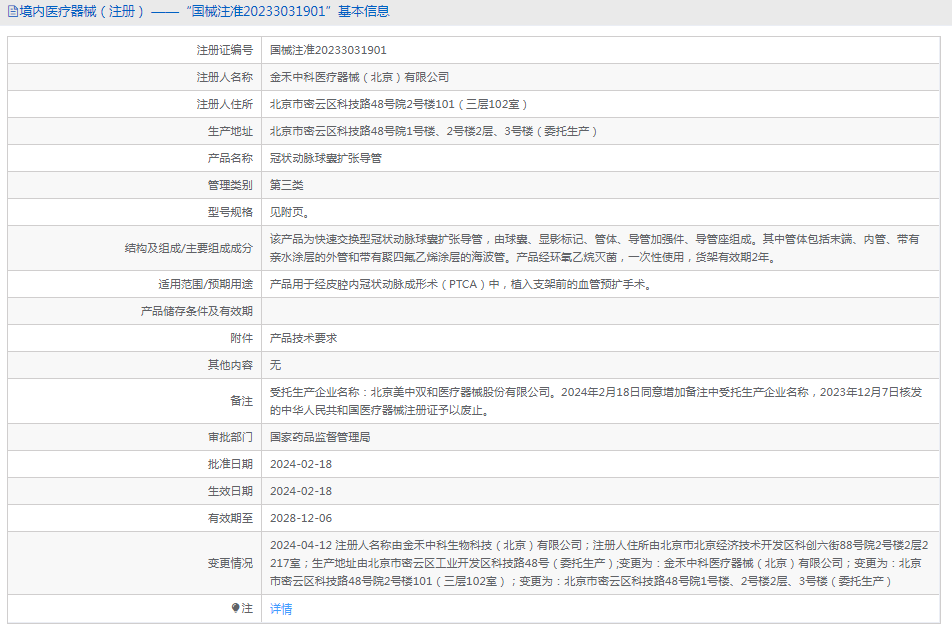
Task: Click the bulb icon beside 注 label
Action: pos(236,608)
